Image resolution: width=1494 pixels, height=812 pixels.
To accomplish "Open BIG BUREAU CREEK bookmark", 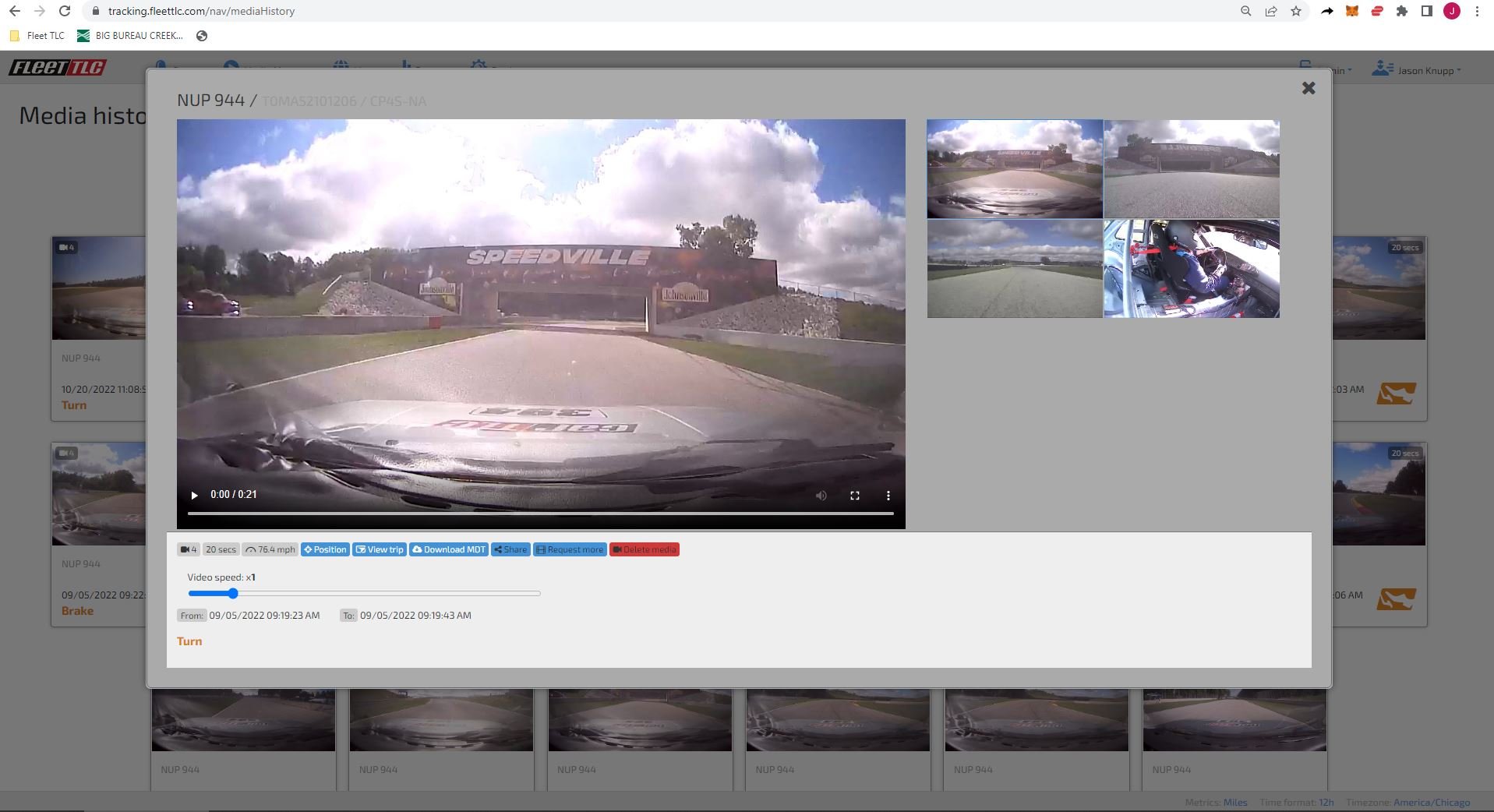I will (x=130, y=36).
